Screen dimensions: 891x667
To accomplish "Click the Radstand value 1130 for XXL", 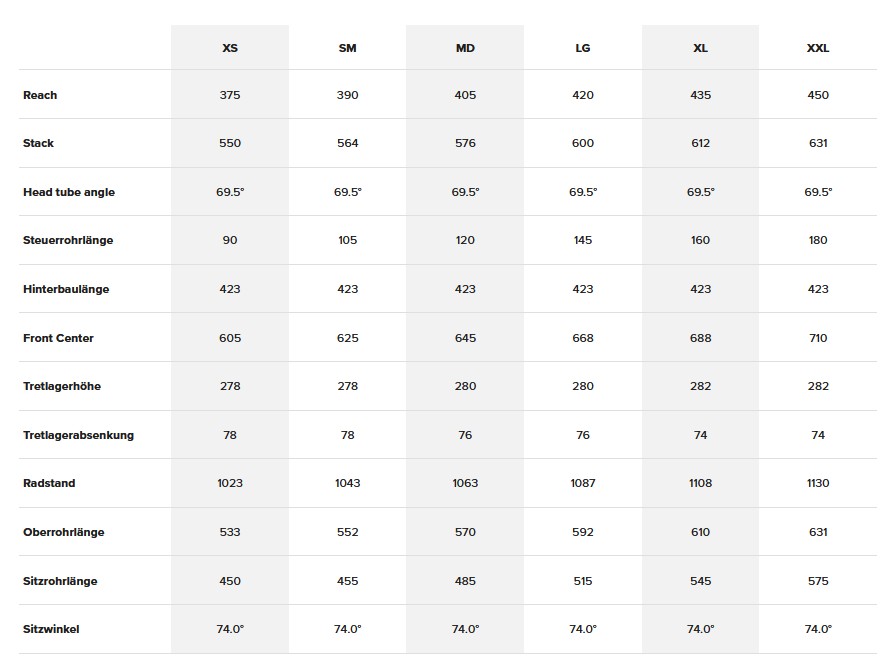I will [818, 483].
